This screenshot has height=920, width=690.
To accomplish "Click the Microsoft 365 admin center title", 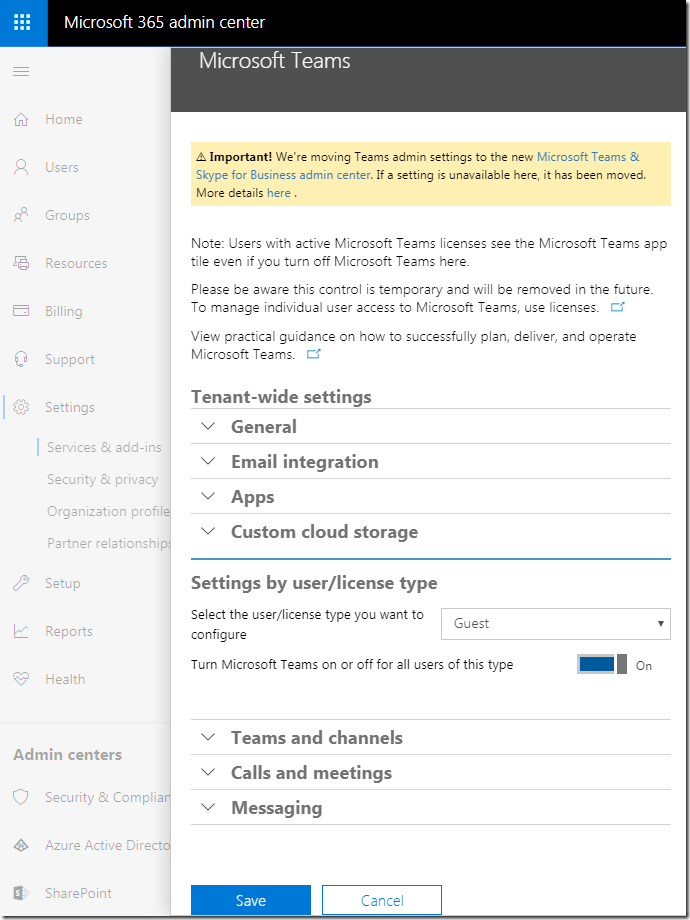I will tap(164, 22).
